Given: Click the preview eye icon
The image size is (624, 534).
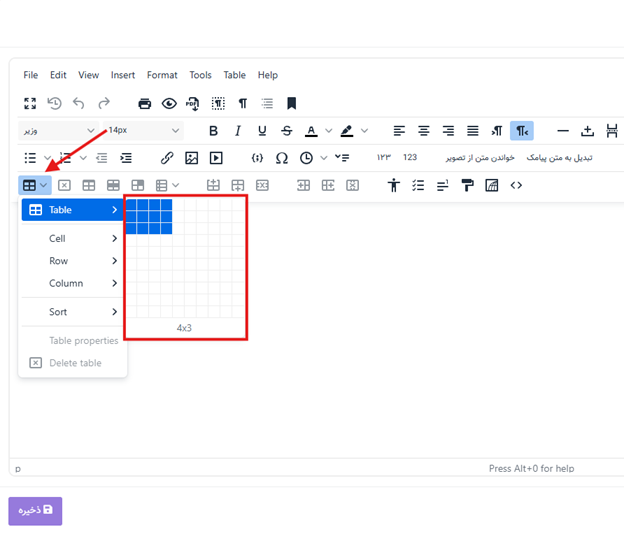Looking at the screenshot, I should pos(168,103).
